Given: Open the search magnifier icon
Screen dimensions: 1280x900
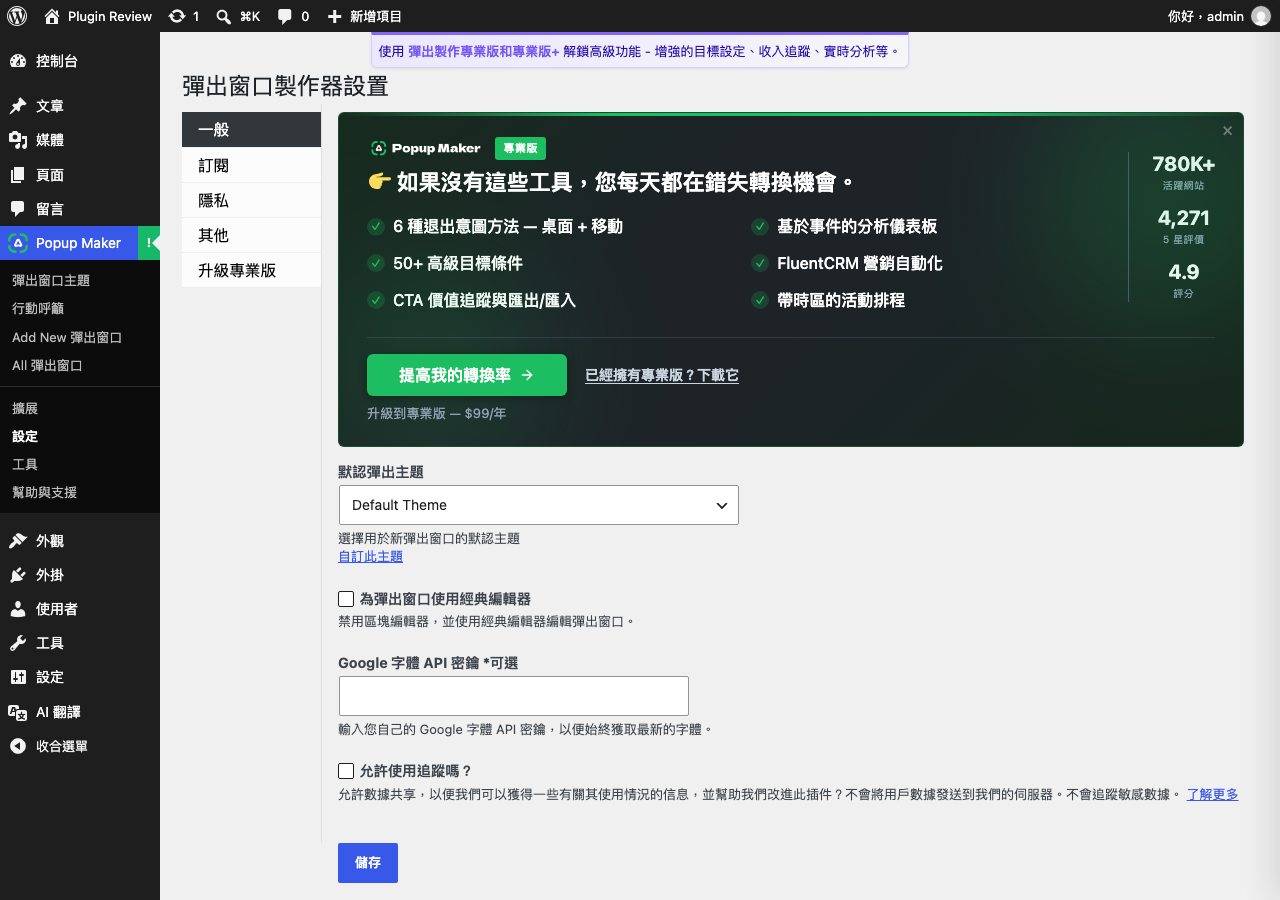Looking at the screenshot, I should pyautogui.click(x=225, y=16).
